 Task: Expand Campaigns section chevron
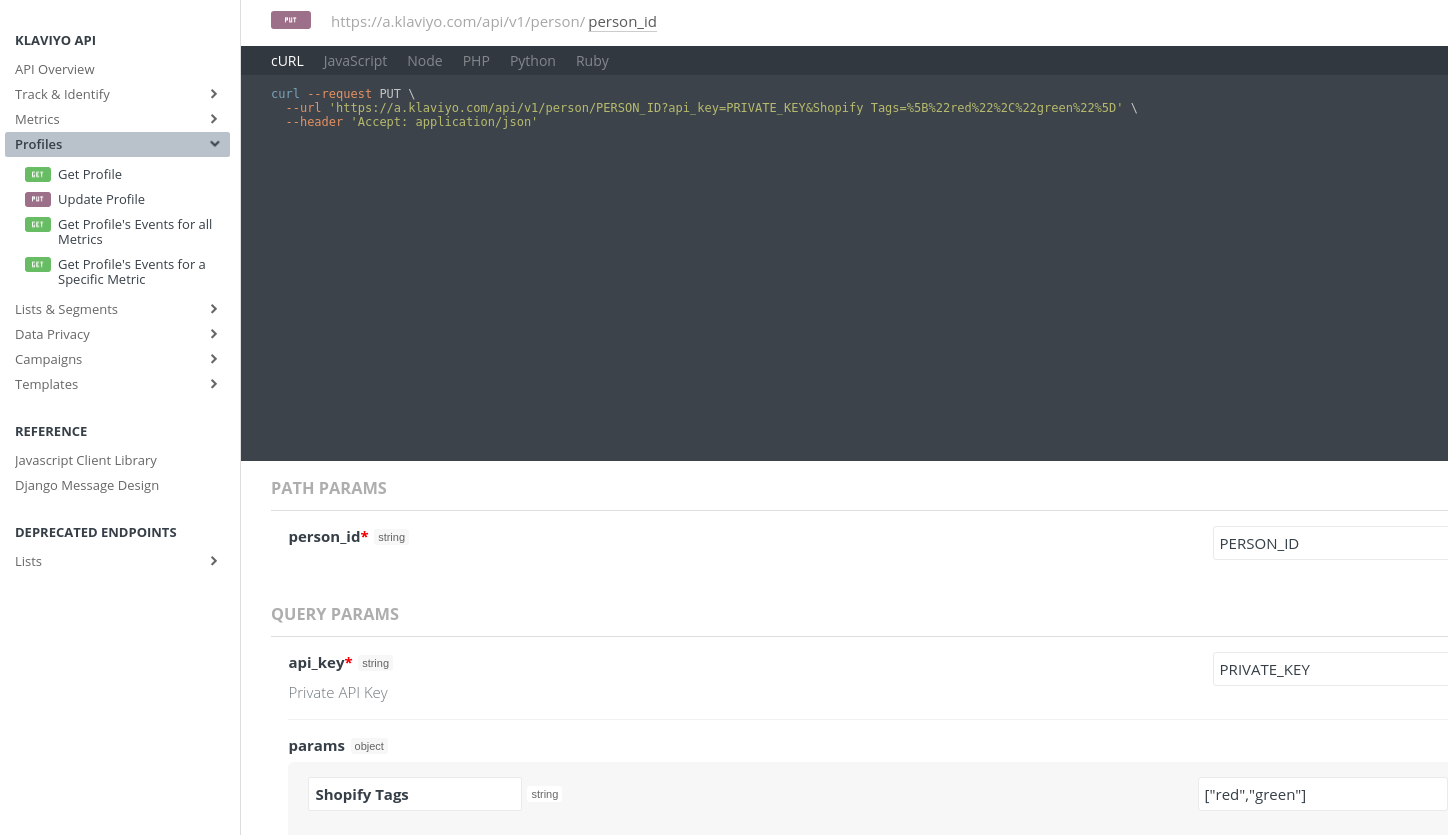coord(213,359)
